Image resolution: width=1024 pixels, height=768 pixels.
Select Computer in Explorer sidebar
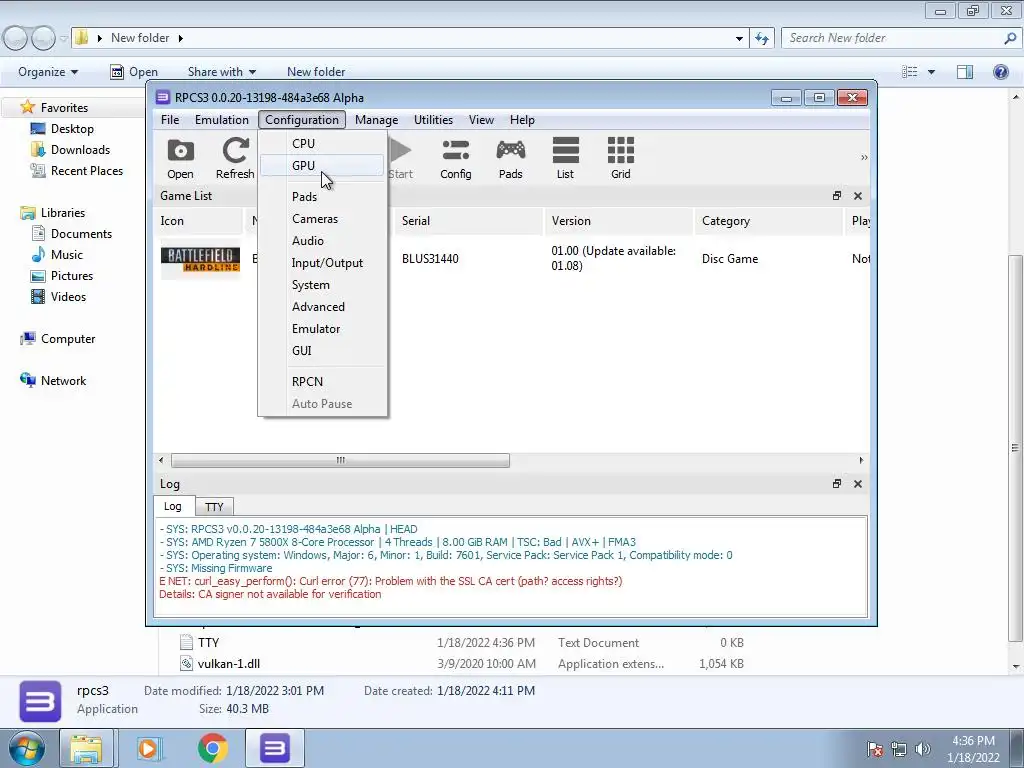57,339
